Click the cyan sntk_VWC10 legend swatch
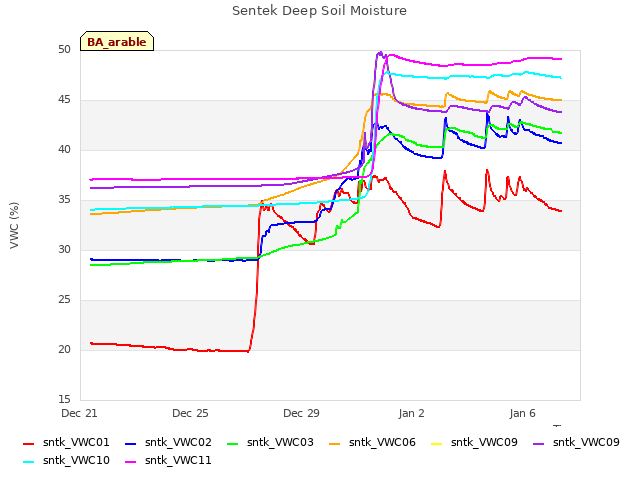 coord(28,462)
